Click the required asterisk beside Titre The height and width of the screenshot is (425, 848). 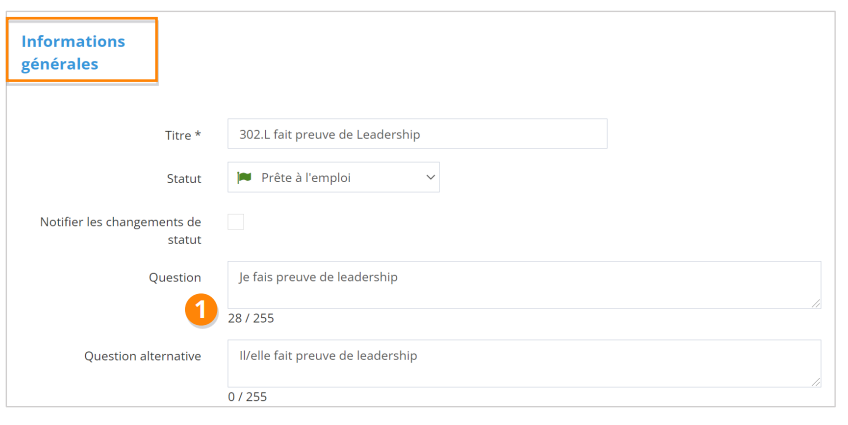point(198,135)
